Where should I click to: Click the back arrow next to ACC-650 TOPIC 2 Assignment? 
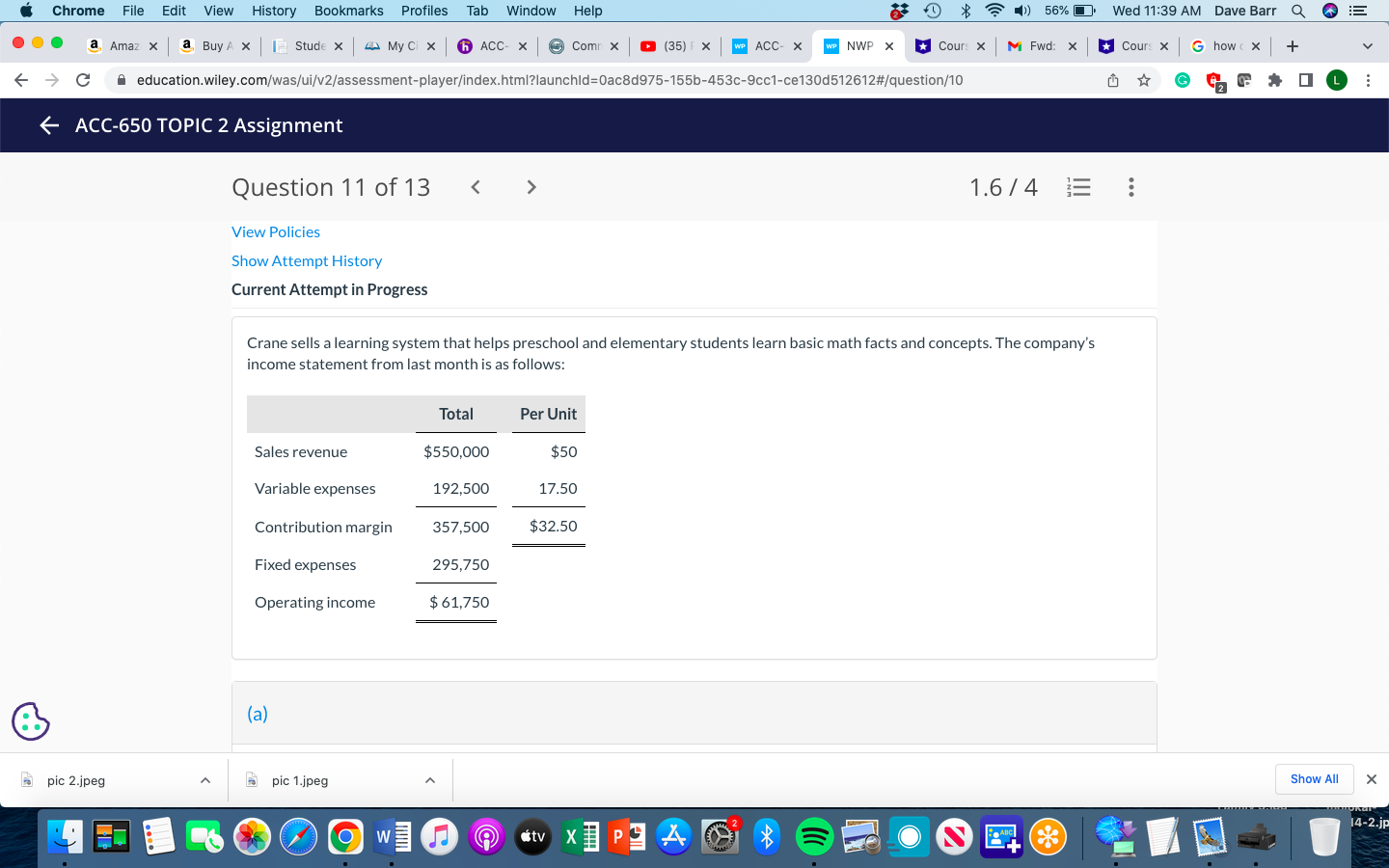tap(48, 125)
